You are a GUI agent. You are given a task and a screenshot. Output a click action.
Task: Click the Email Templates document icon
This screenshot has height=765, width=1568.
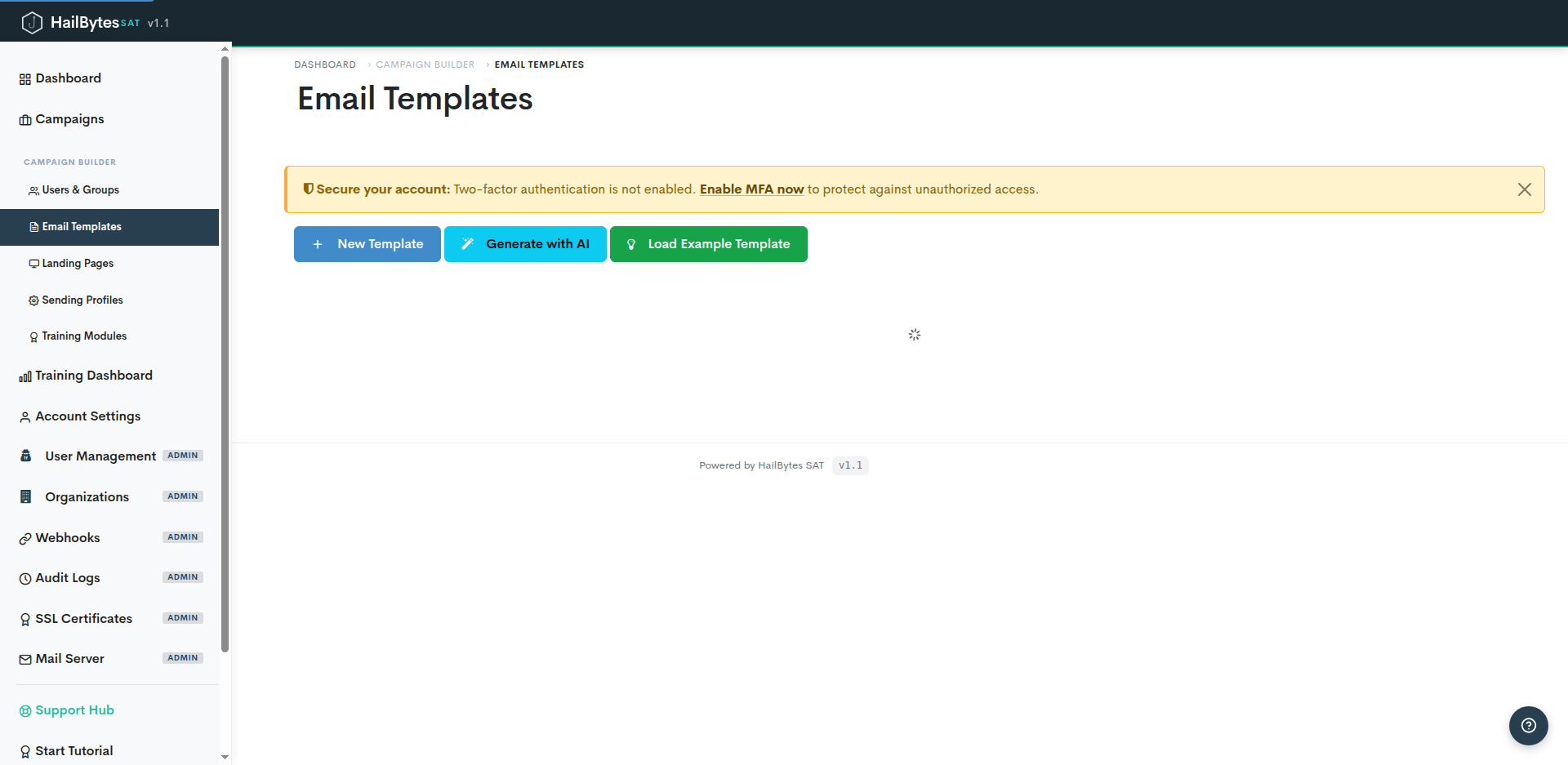click(33, 227)
